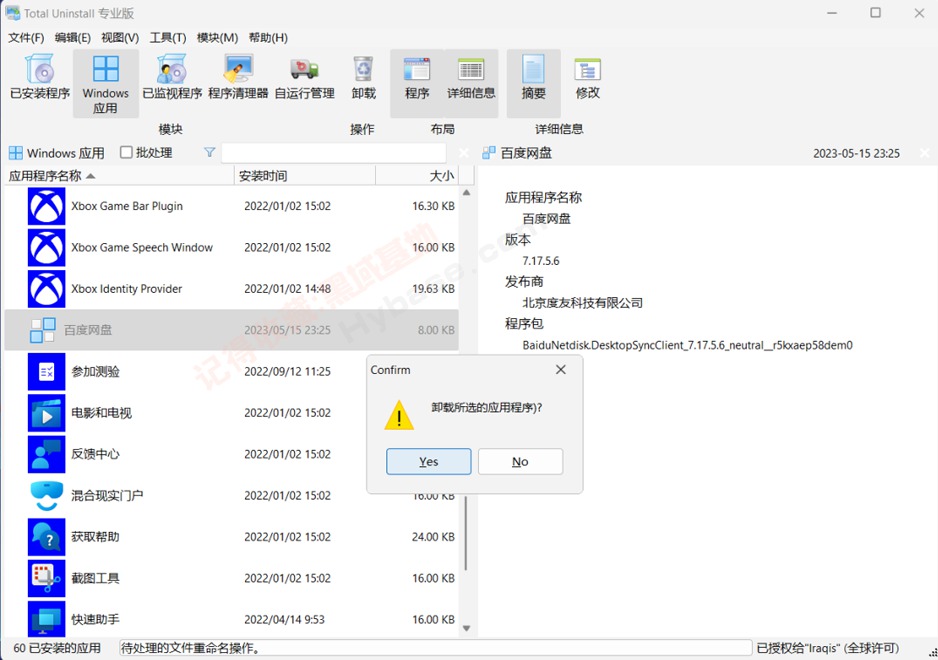Open the 模块(M) menu
Screen dimensions: 938x660
217,38
